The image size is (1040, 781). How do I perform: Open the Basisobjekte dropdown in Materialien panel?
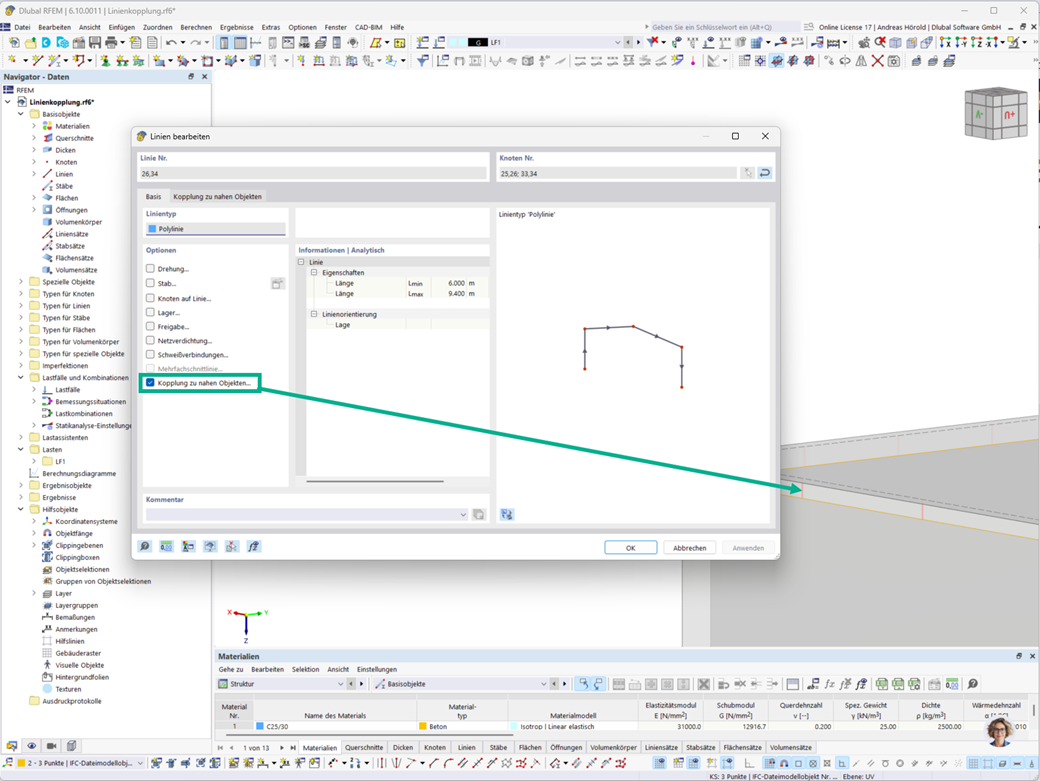[544, 684]
